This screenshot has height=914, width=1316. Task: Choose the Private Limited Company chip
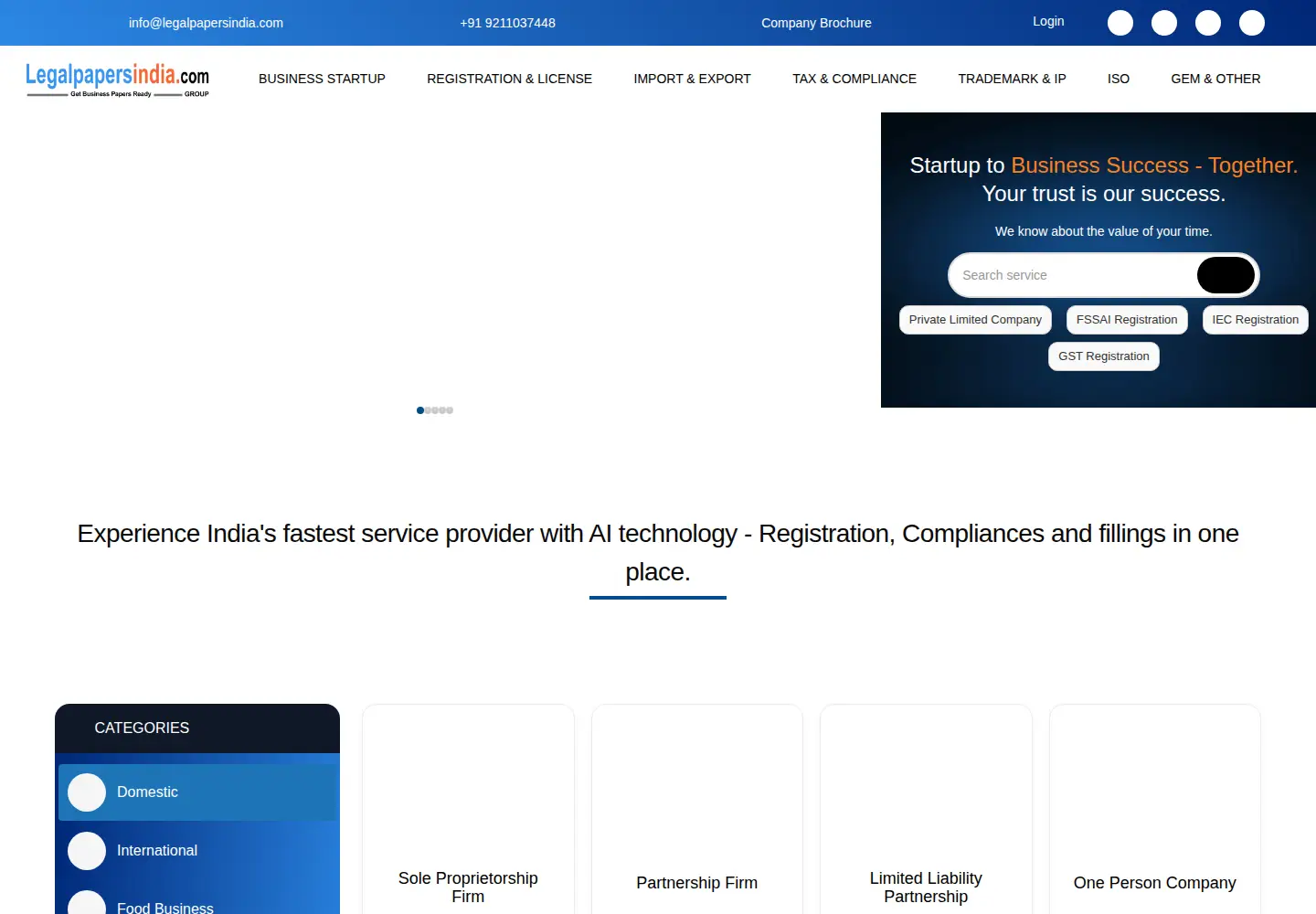pos(975,320)
